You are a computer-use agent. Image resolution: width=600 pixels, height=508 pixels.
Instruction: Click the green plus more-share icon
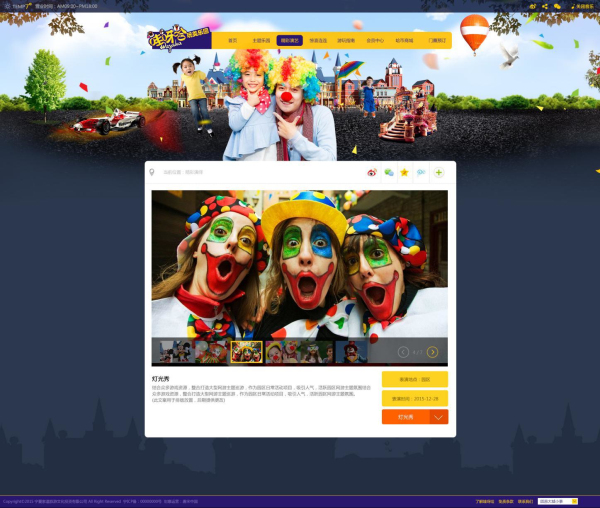[438, 172]
